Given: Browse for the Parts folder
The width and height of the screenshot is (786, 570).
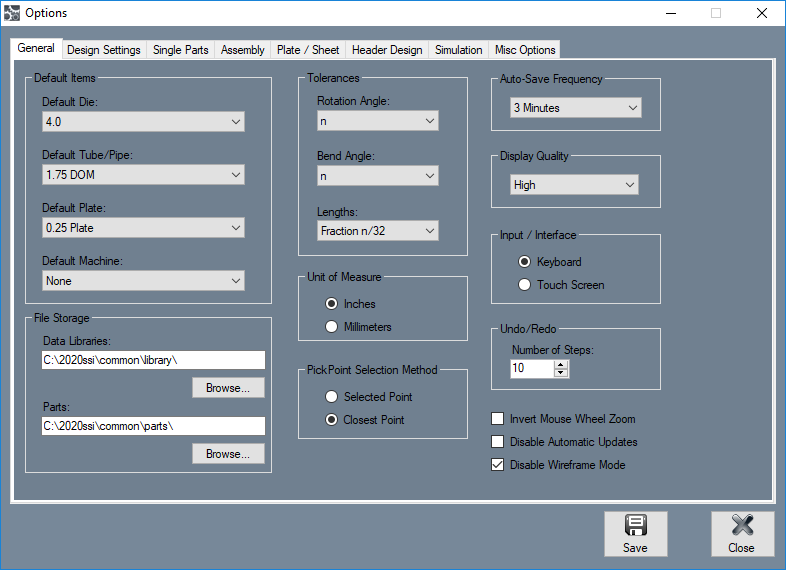Looking at the screenshot, I should (228, 454).
